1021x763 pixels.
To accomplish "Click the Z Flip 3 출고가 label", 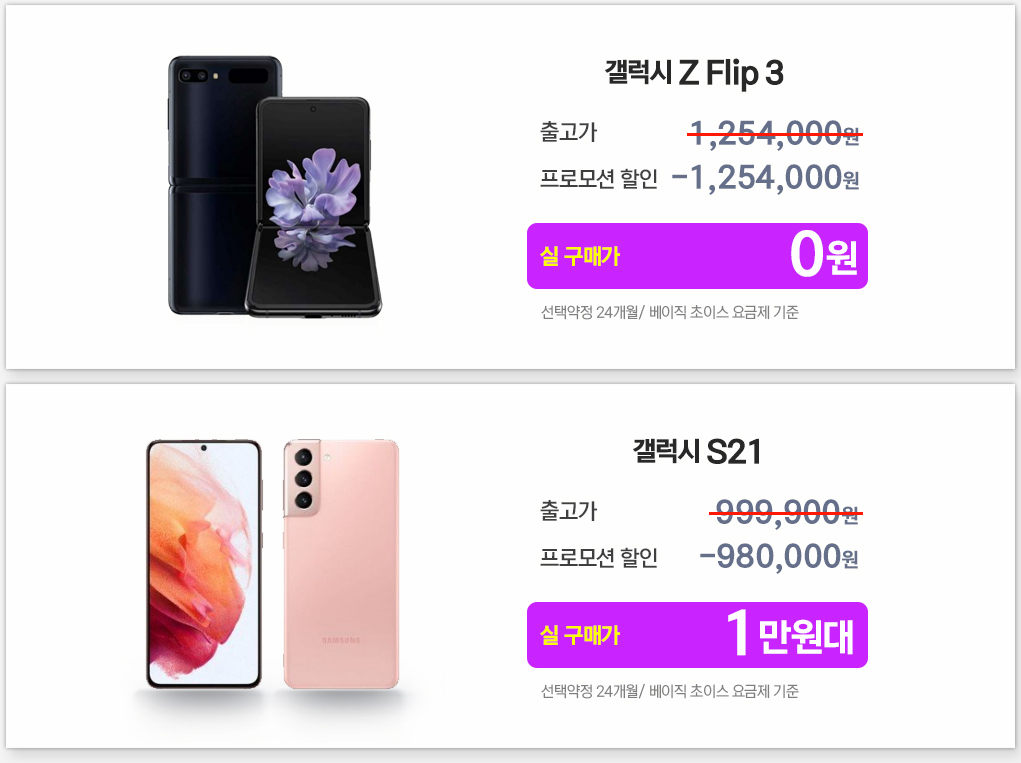I will 568,132.
